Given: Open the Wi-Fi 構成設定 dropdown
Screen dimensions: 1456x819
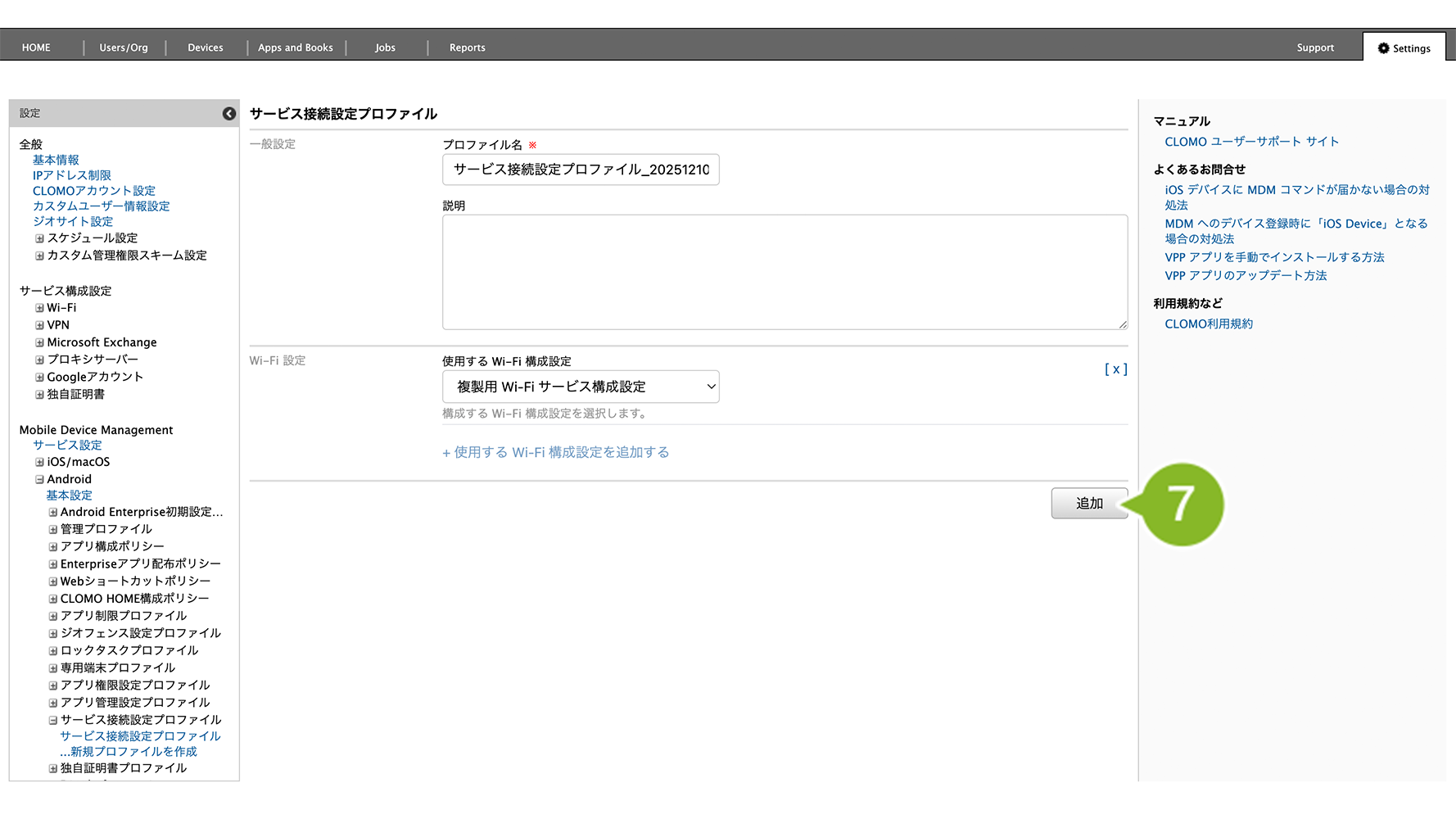Looking at the screenshot, I should 580,387.
